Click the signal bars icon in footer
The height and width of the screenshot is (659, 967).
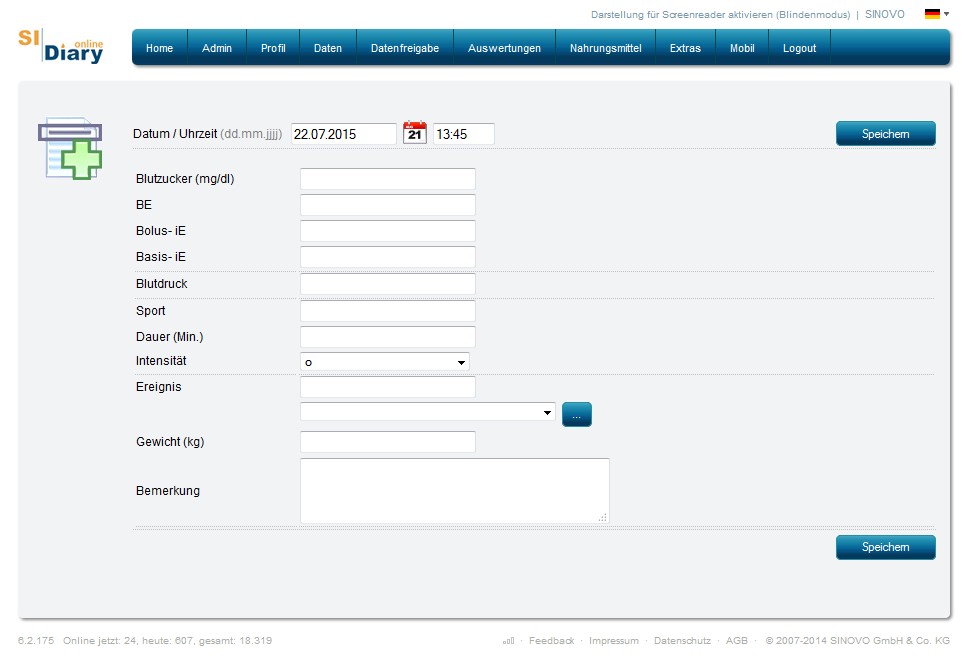click(x=508, y=640)
